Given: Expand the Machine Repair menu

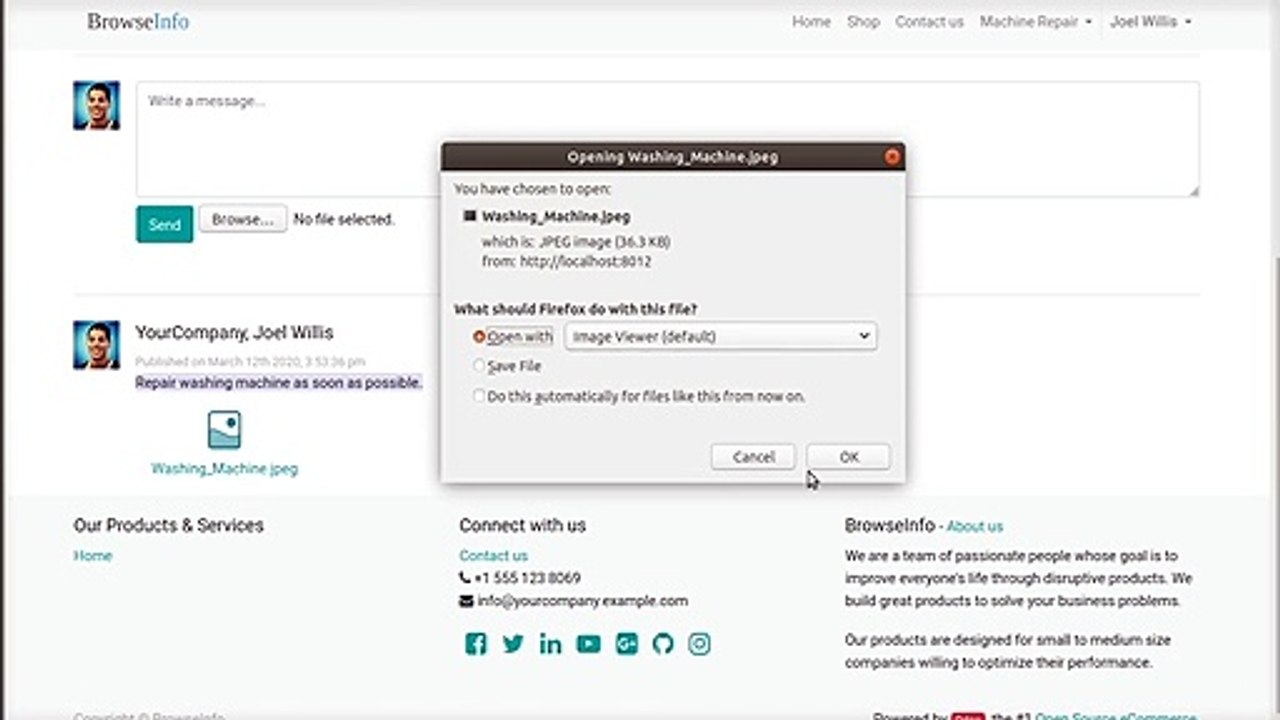Looking at the screenshot, I should 1035,21.
